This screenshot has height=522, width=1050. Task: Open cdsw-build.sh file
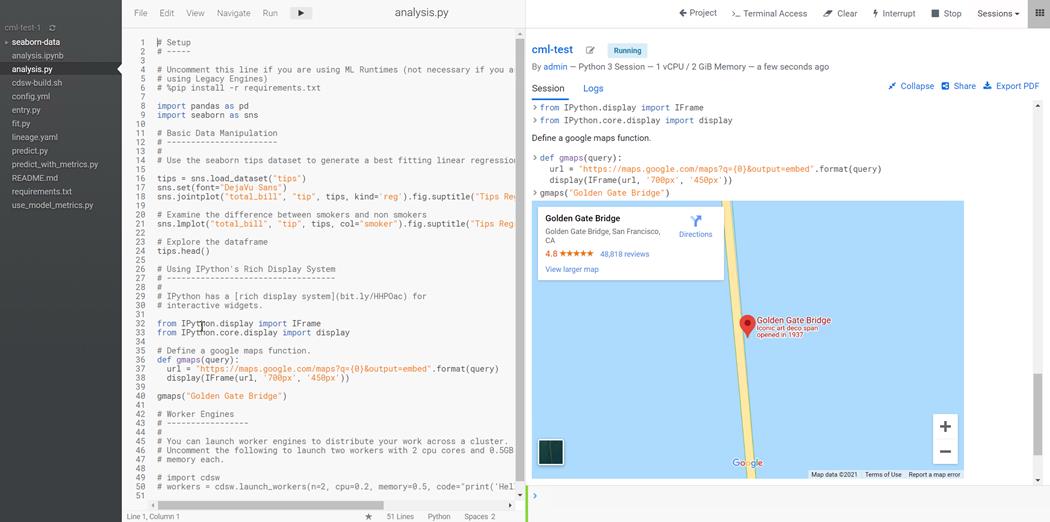pos(37,83)
